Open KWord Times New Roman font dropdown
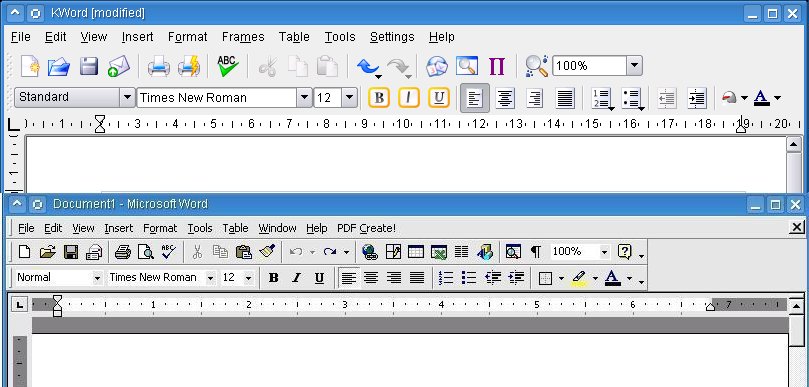 coord(304,98)
